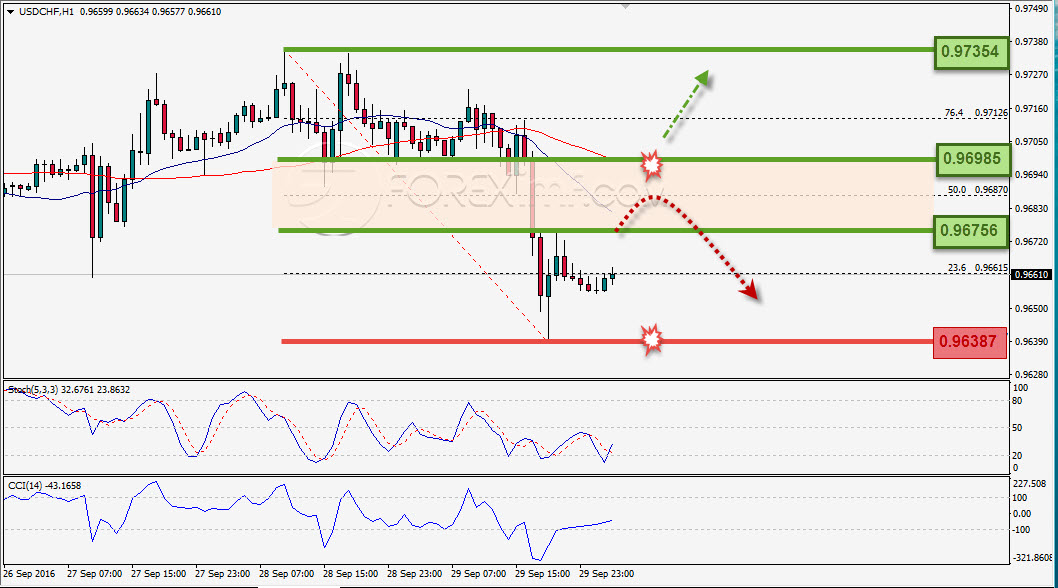Click the 27 Sep 15:00 time label

pyautogui.click(x=159, y=574)
